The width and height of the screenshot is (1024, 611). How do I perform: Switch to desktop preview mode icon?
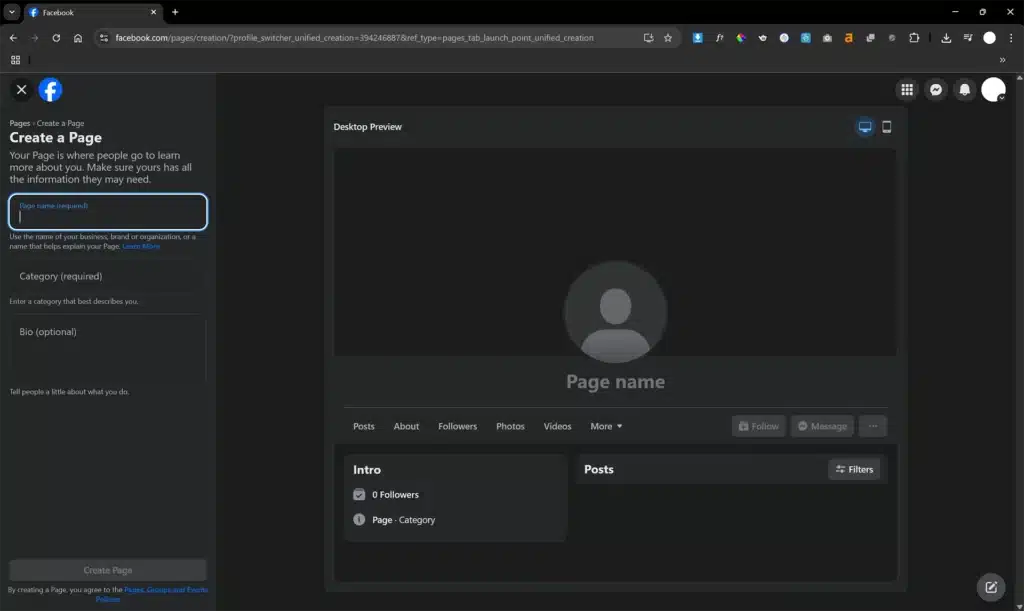coord(865,127)
